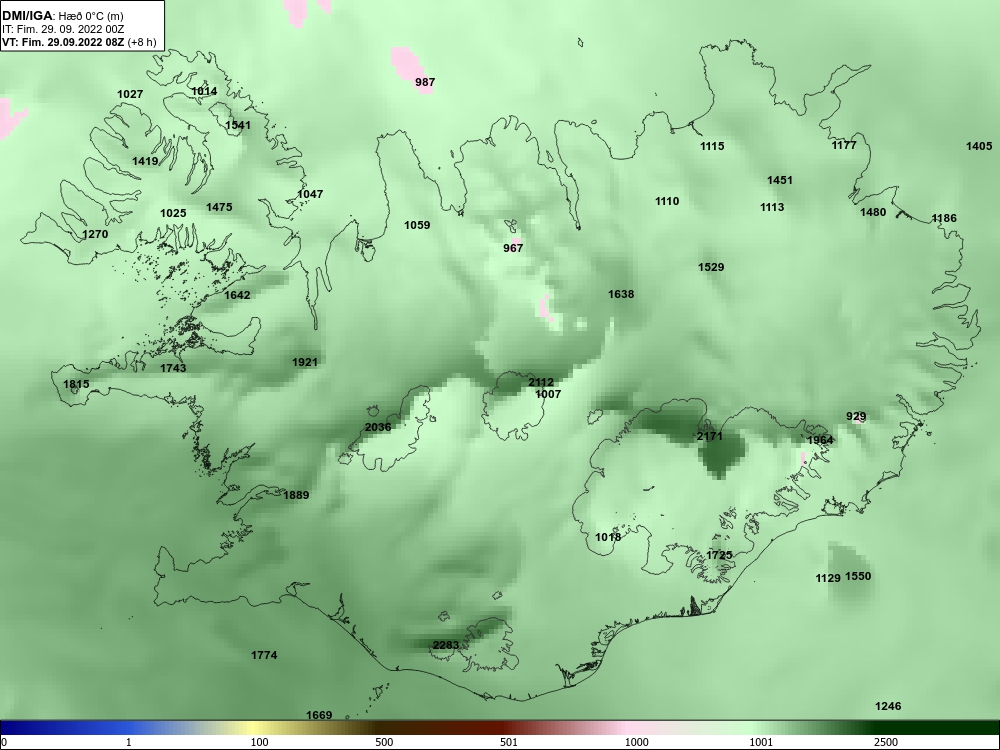Select the 1177 height label
This screenshot has width=1000, height=750.
pos(844,145)
